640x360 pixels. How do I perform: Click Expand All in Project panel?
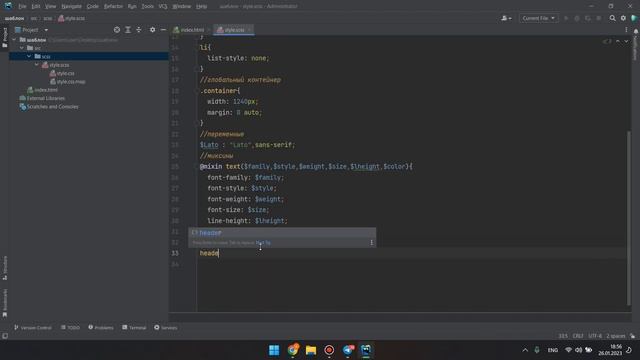pyautogui.click(x=128, y=30)
